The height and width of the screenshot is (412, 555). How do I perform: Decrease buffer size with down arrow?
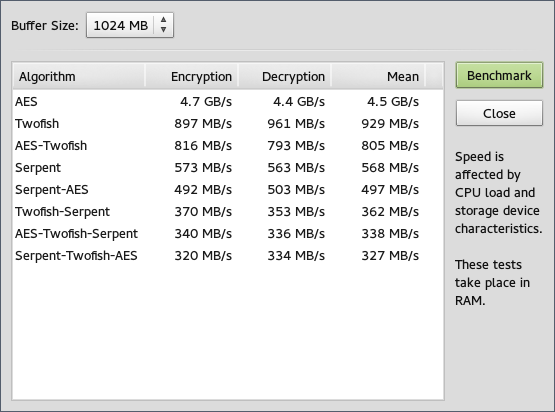(163, 30)
